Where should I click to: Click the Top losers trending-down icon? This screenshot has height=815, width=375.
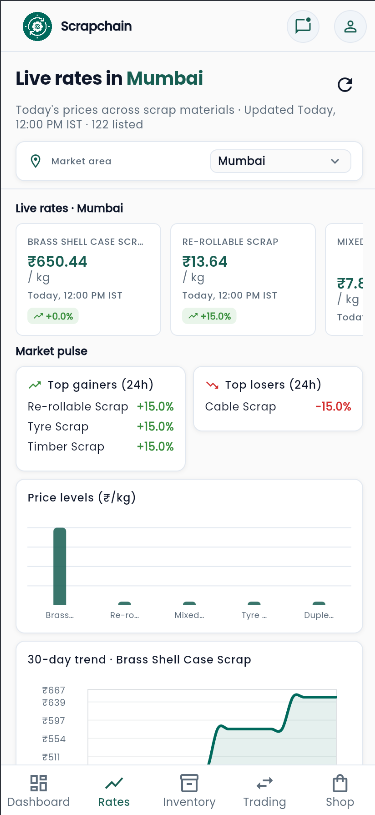coord(212,385)
